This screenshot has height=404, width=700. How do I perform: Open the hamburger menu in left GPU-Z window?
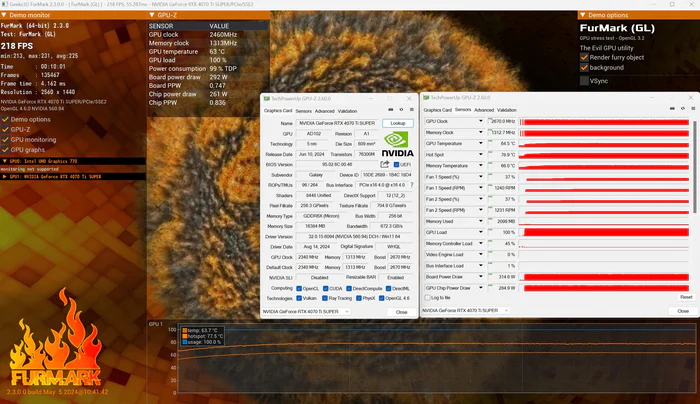[x=412, y=109]
